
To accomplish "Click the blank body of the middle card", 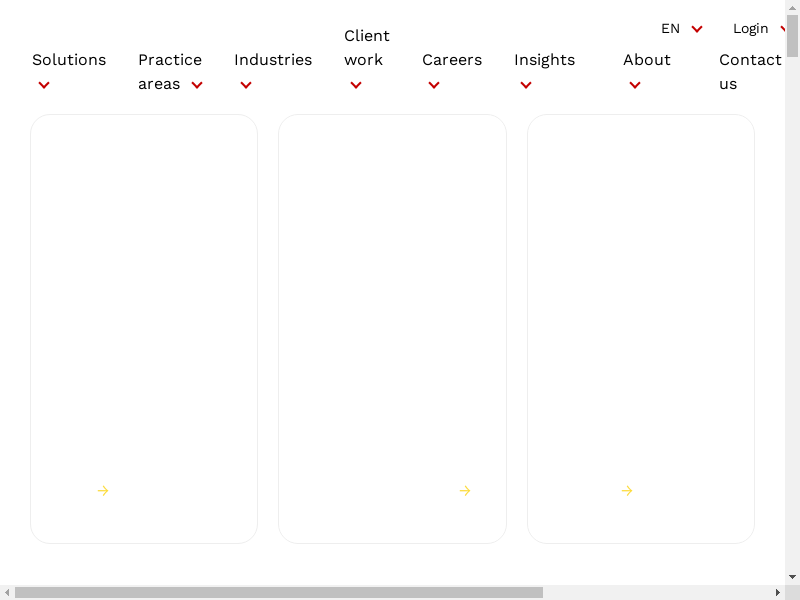I will click(392, 300).
